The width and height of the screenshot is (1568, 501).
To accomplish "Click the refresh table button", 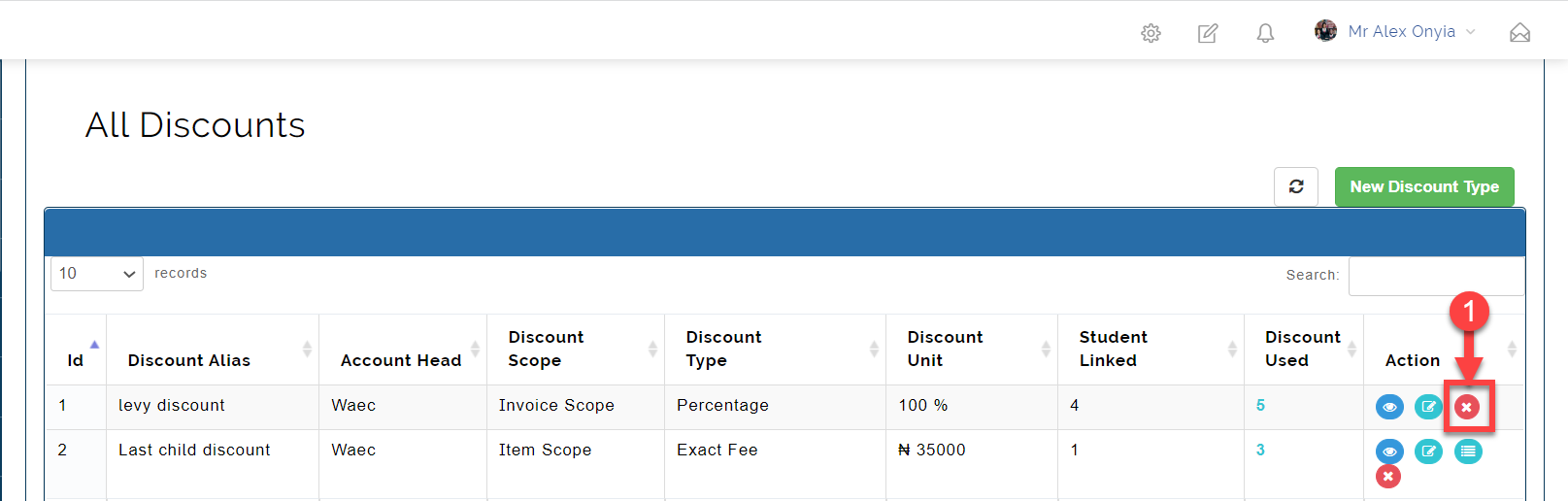I will [1296, 186].
